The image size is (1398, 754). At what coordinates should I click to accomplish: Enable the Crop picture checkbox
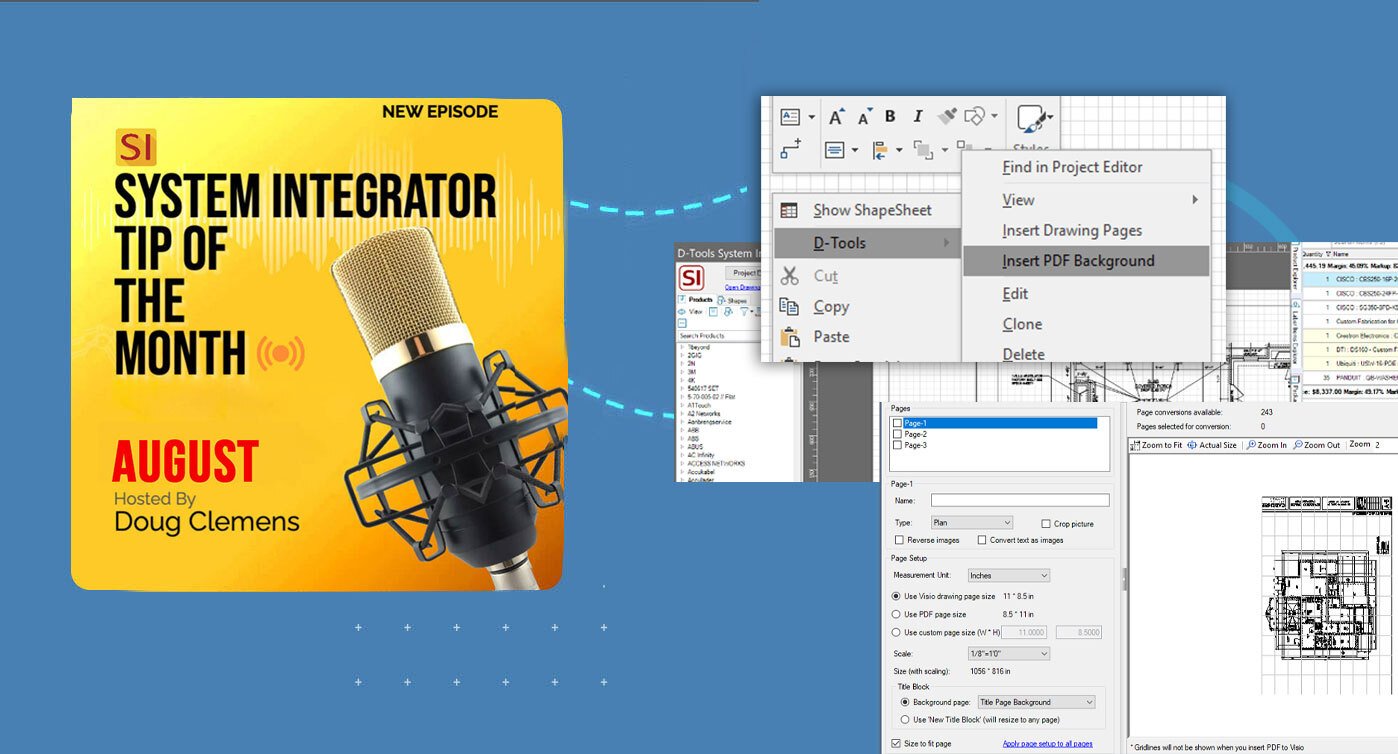click(x=1045, y=523)
